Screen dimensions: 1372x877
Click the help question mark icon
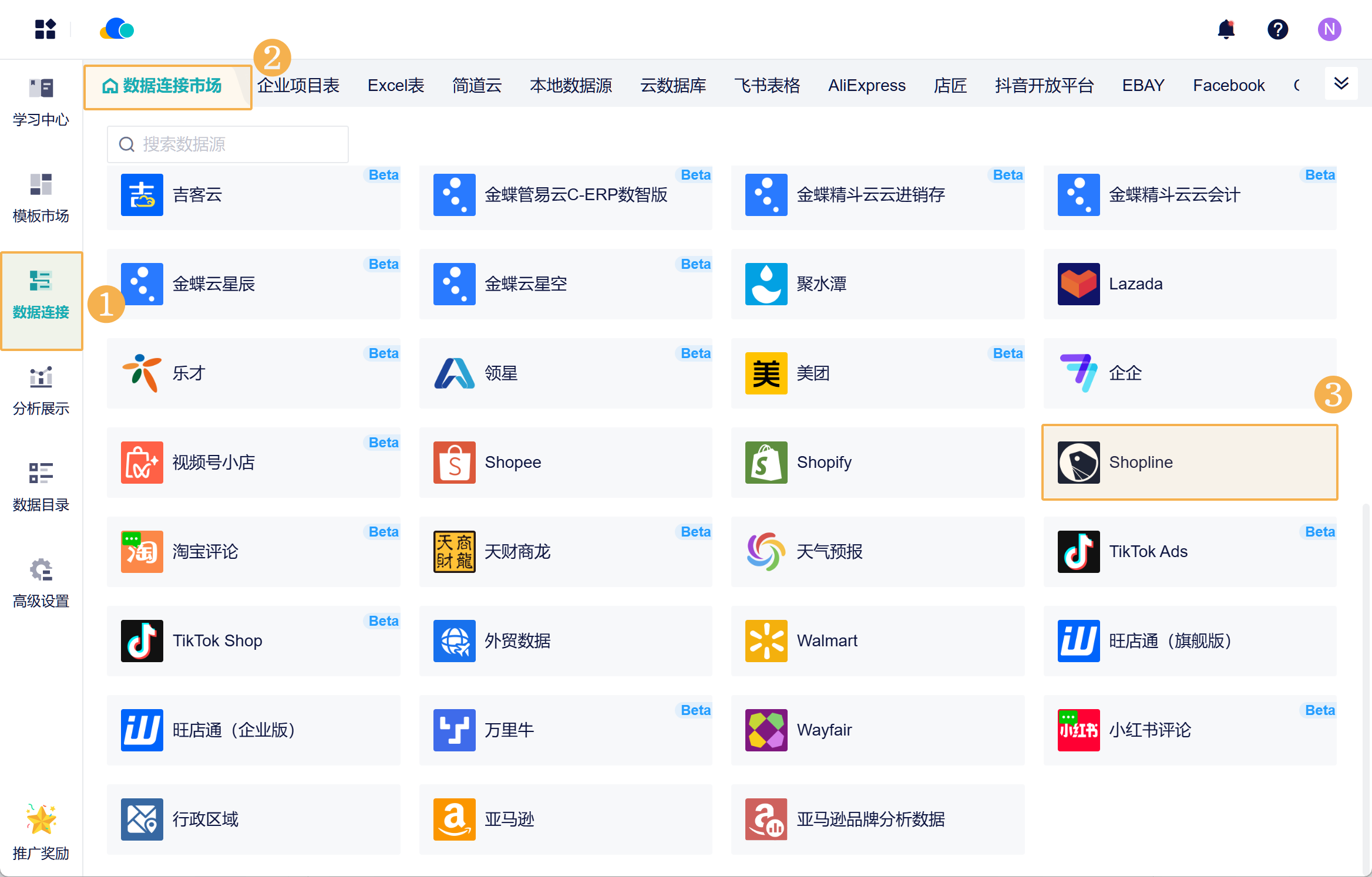click(x=1277, y=29)
